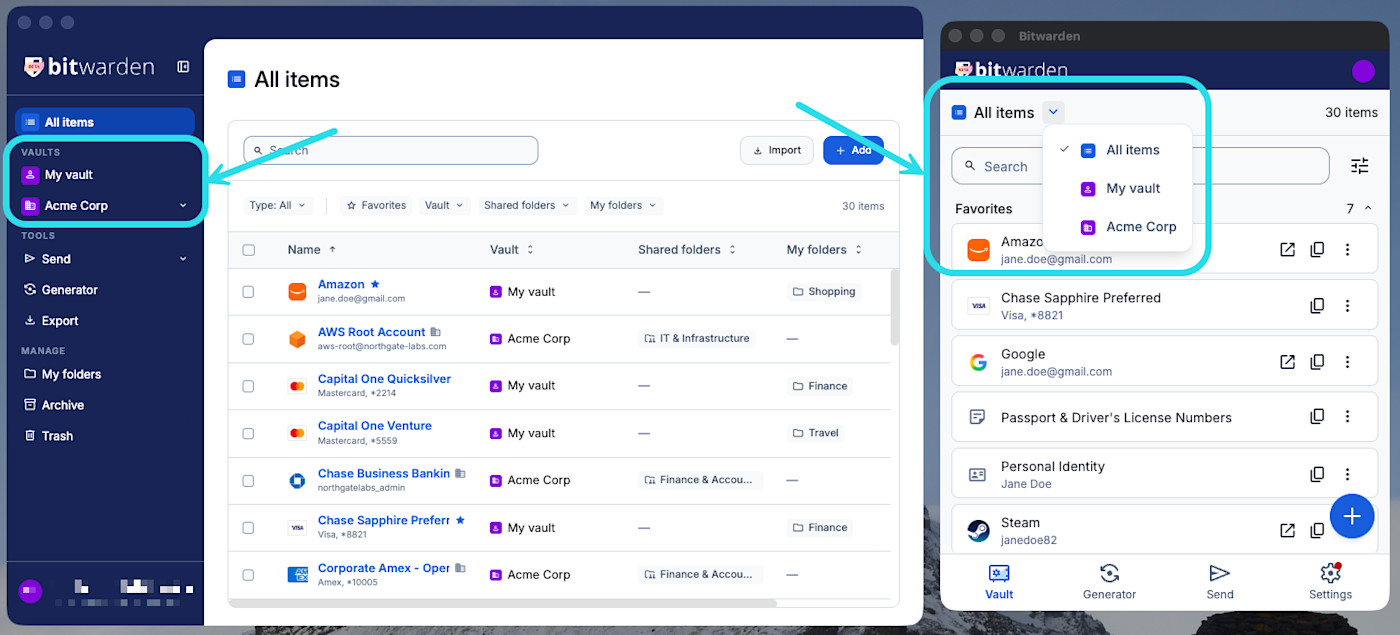Expand the Send sidebar chevron
This screenshot has height=635, width=1400.
183,259
